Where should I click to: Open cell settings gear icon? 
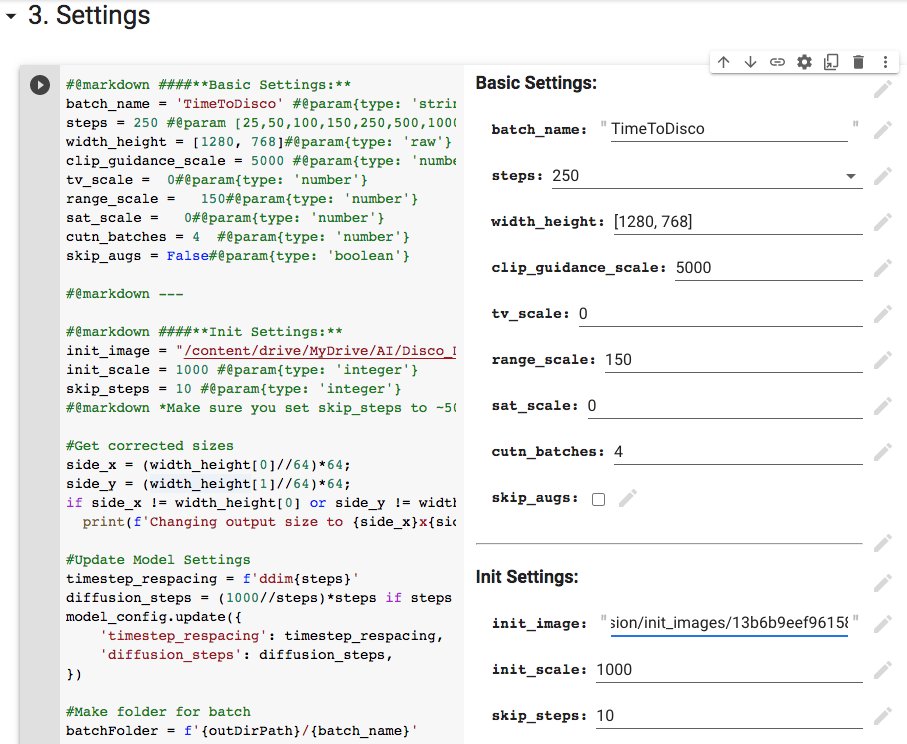coord(804,62)
